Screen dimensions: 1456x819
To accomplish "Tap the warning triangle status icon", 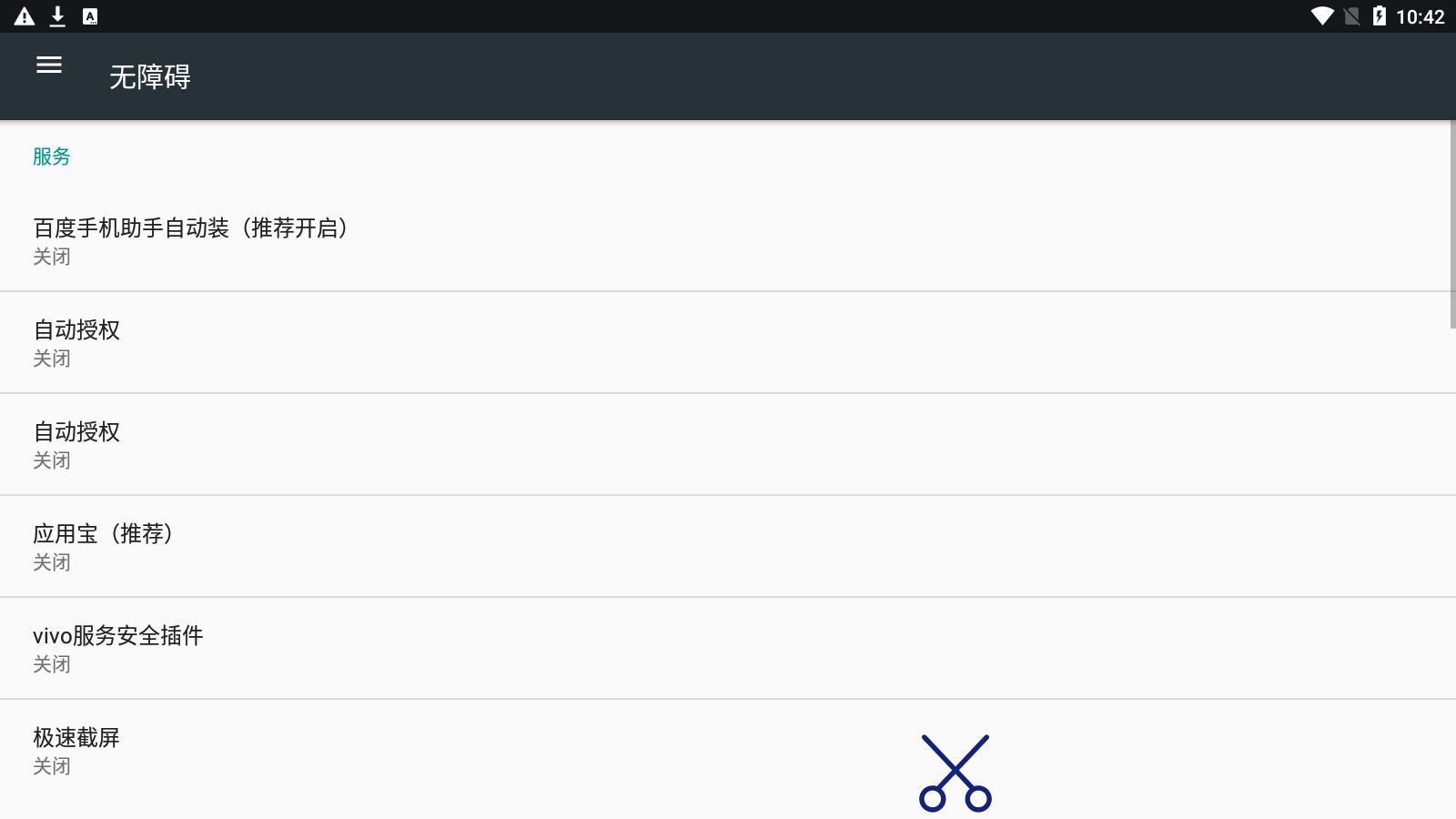I will (25, 16).
